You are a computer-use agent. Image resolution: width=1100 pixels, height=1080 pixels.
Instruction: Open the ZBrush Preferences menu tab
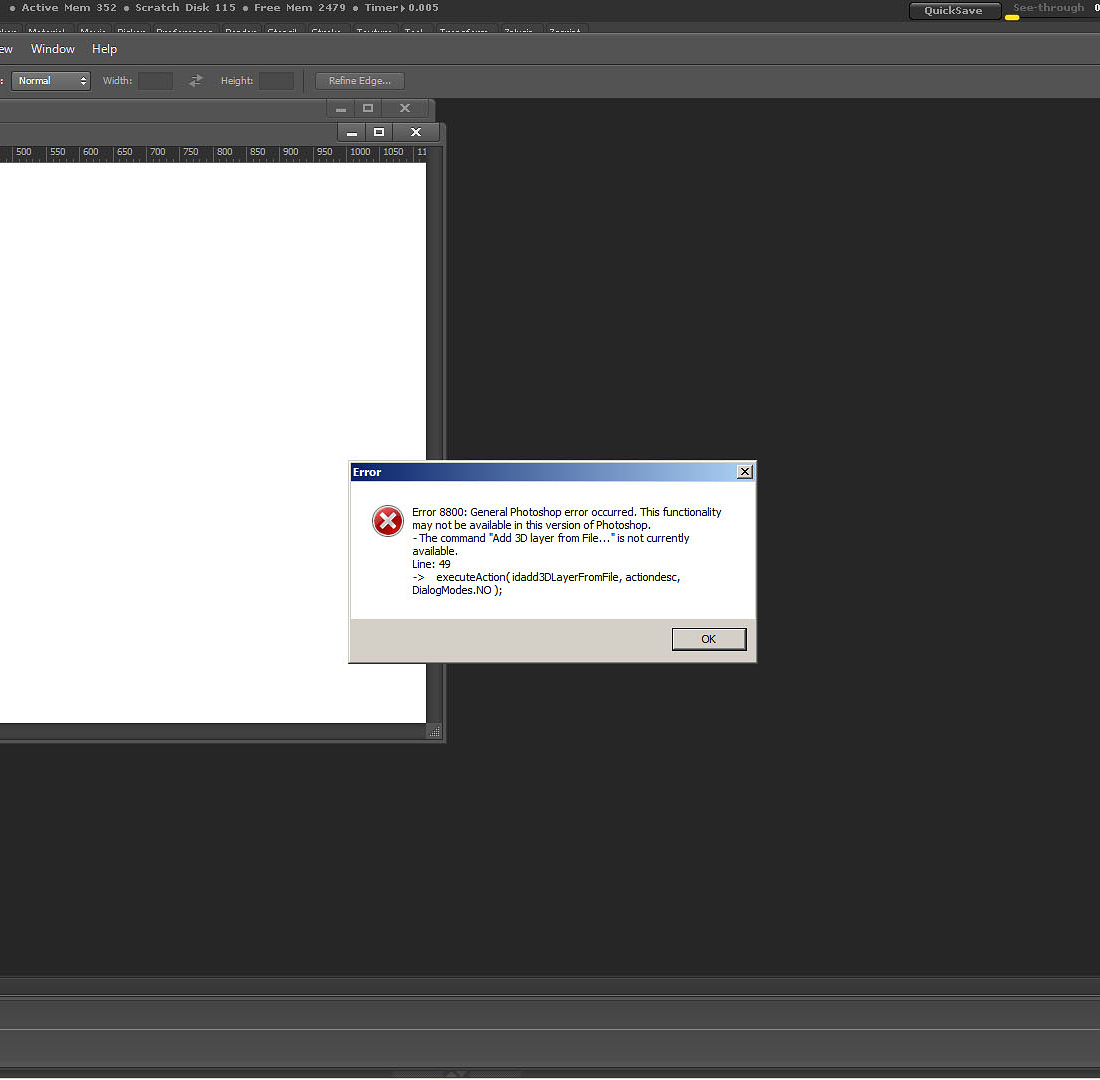184,30
